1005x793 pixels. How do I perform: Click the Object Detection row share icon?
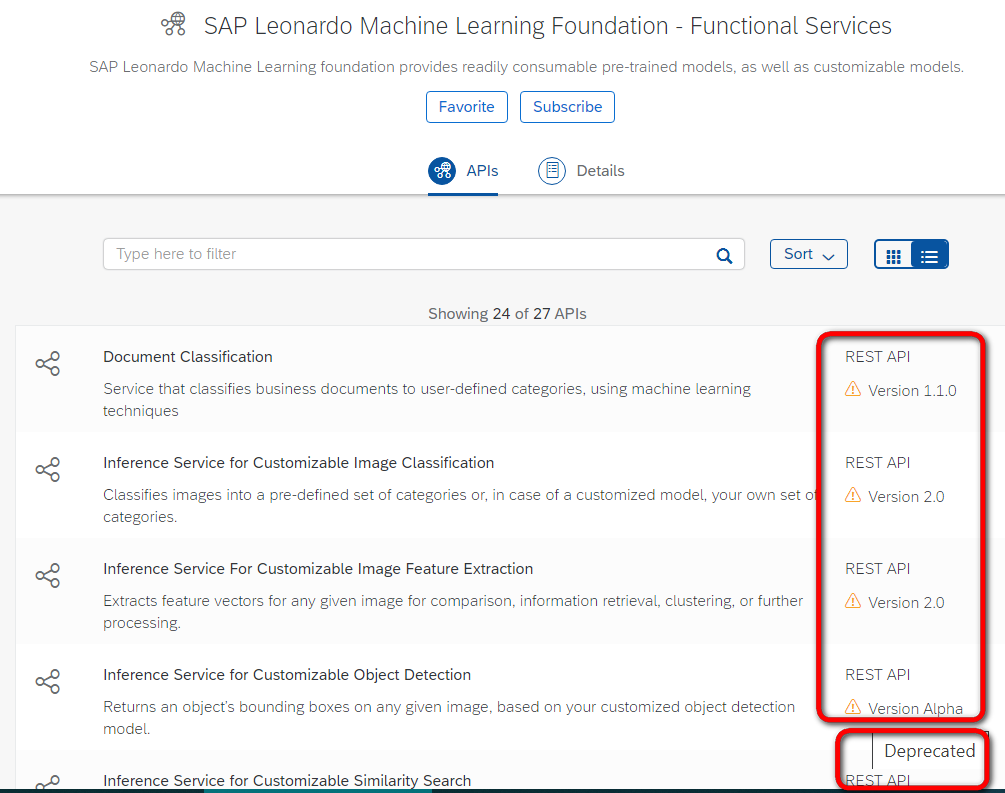pyautogui.click(x=48, y=681)
